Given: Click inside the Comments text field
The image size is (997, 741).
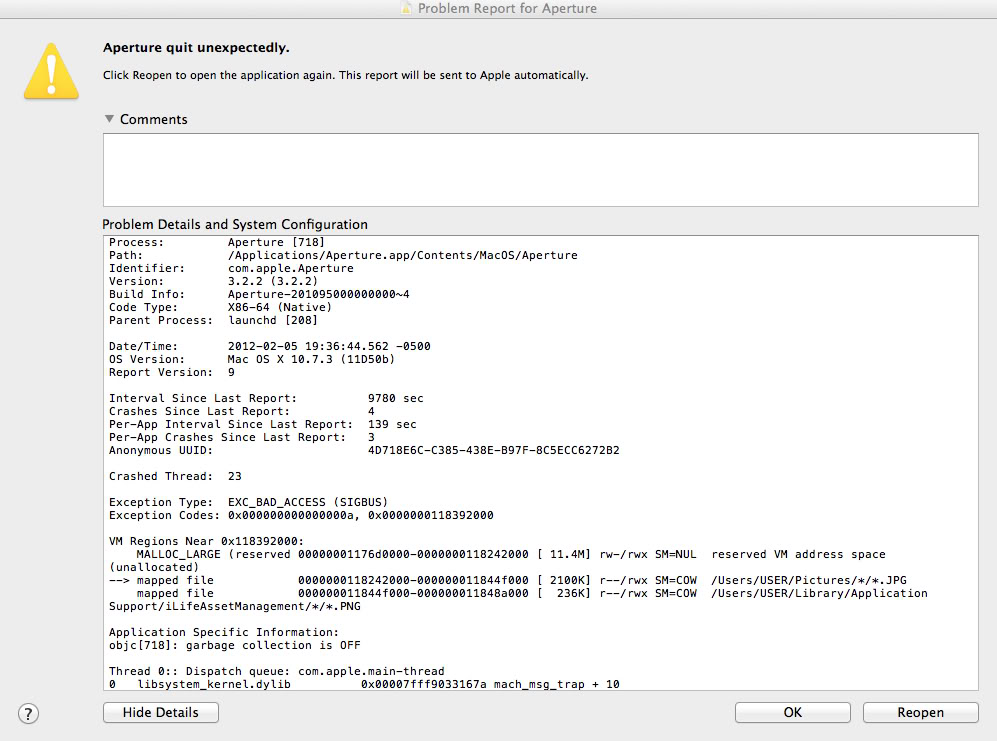Looking at the screenshot, I should pos(540,170).
